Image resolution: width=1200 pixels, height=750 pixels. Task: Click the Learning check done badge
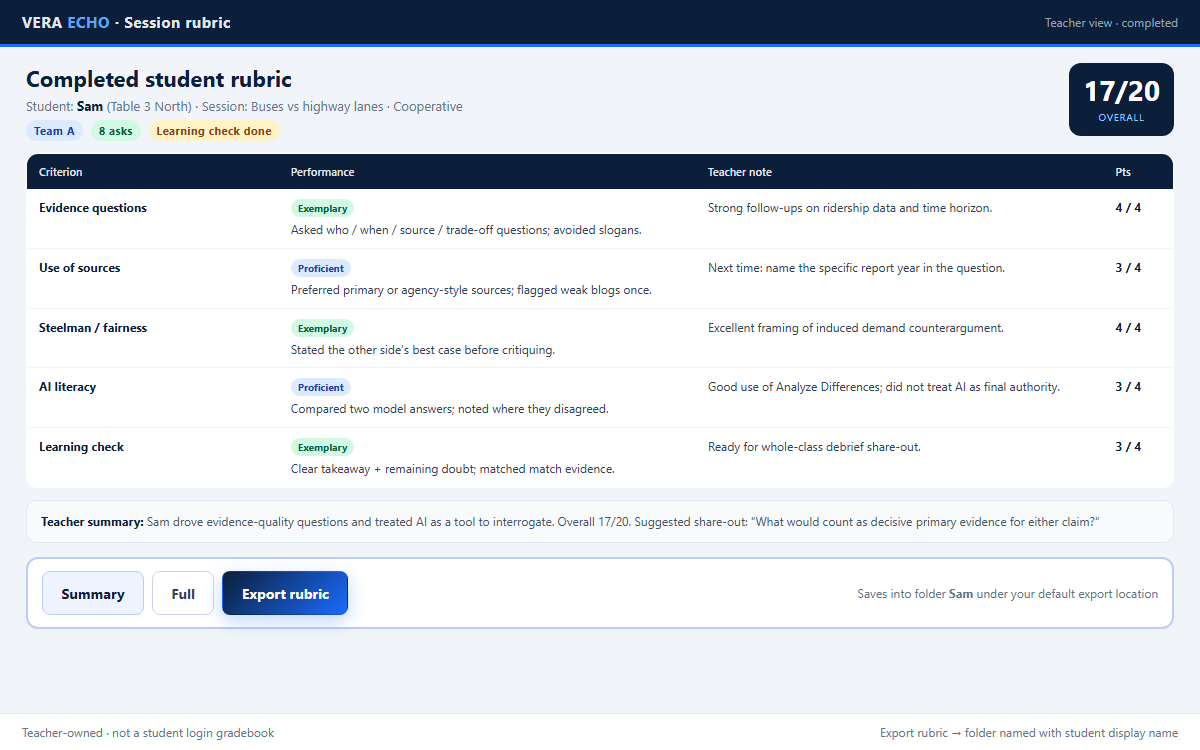(214, 131)
